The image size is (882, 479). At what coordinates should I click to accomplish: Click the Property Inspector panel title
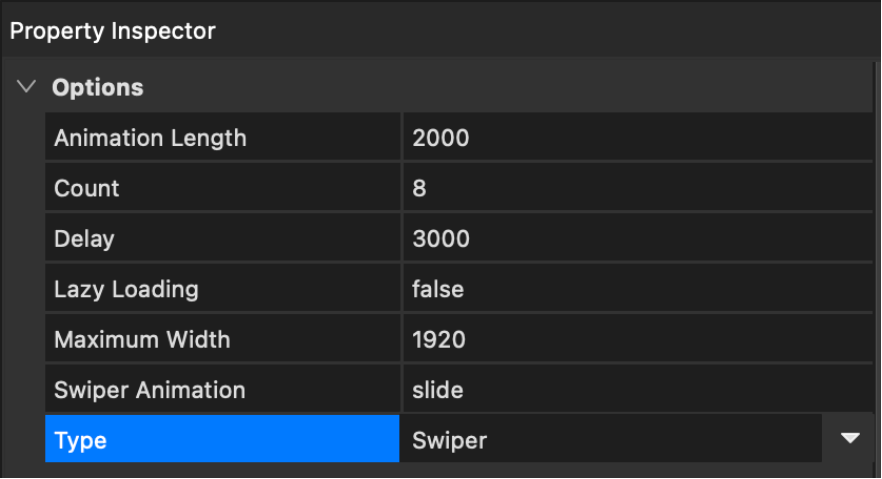coord(112,31)
